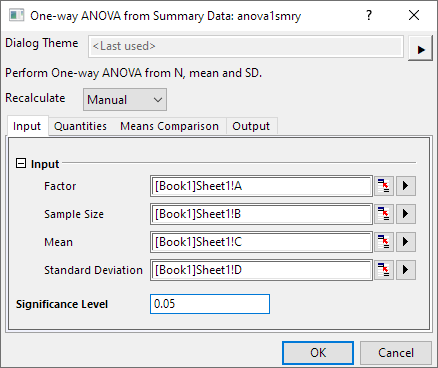438x368 pixels.
Task: Select the Input tab
Action: [x=27, y=126]
